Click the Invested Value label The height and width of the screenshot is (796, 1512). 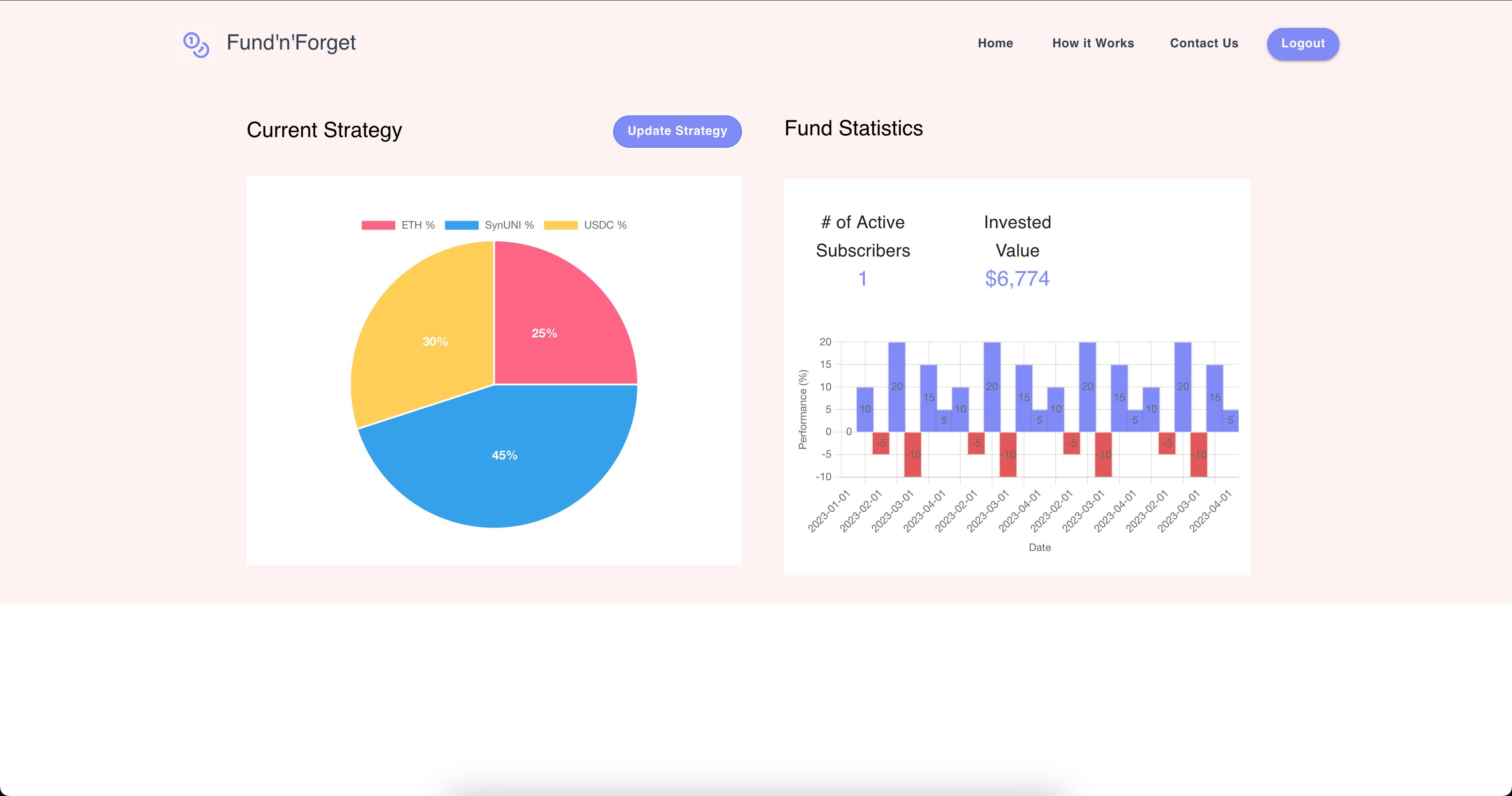tap(1017, 237)
